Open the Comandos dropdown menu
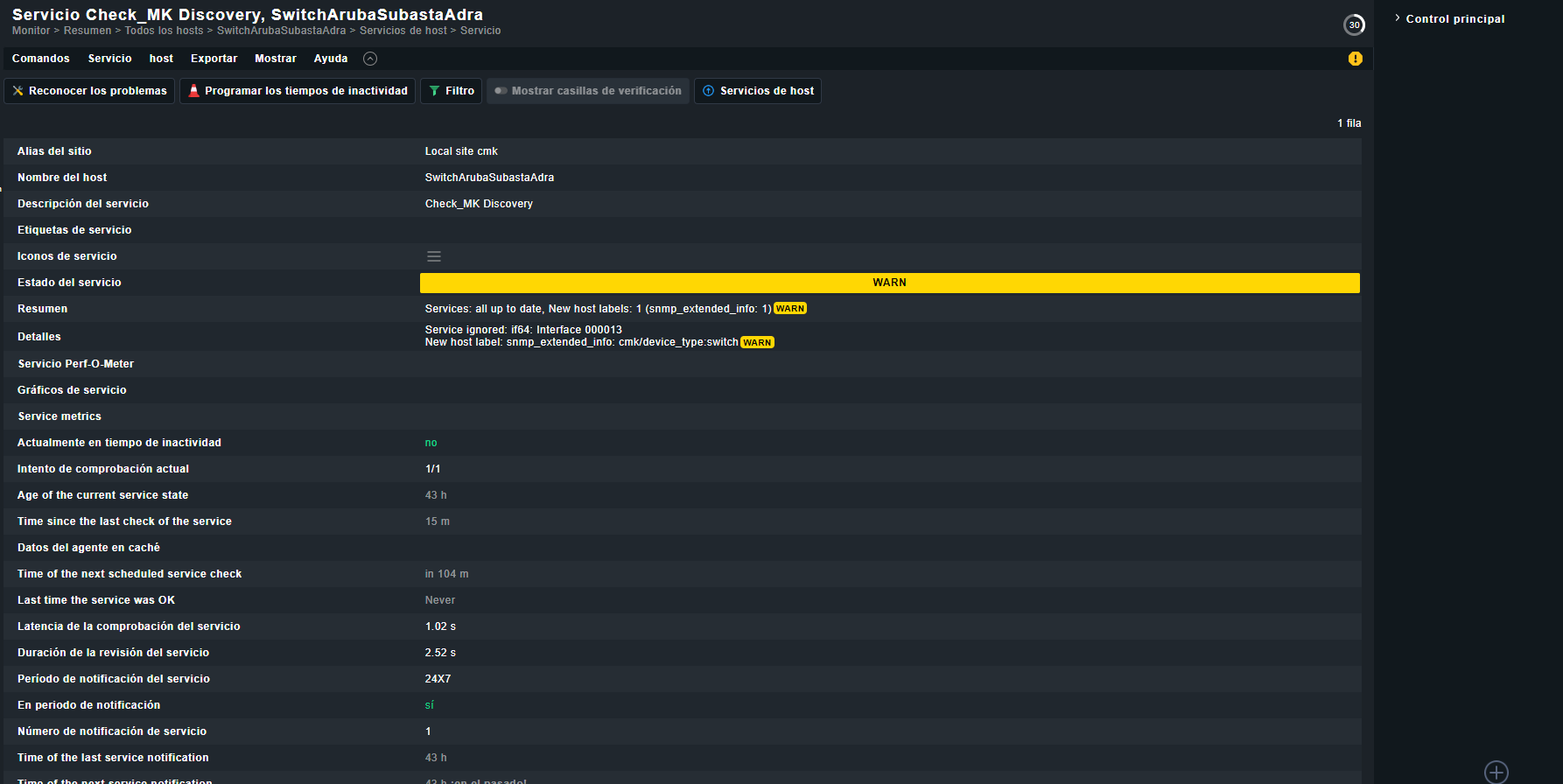1563x784 pixels. (40, 59)
